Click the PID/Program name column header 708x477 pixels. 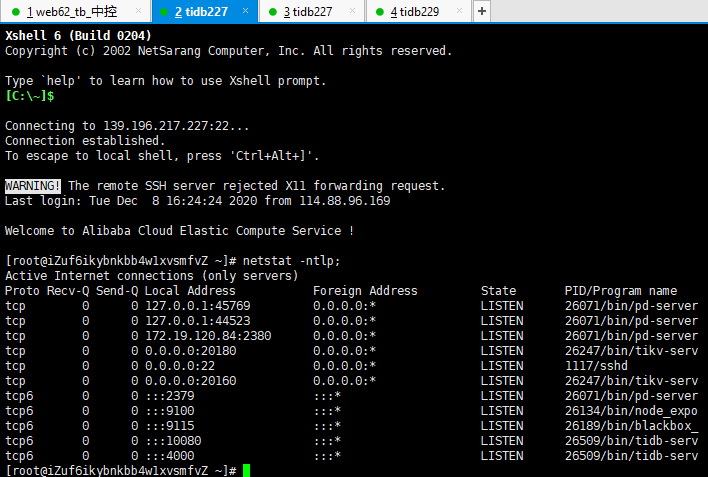pyautogui.click(x=620, y=291)
